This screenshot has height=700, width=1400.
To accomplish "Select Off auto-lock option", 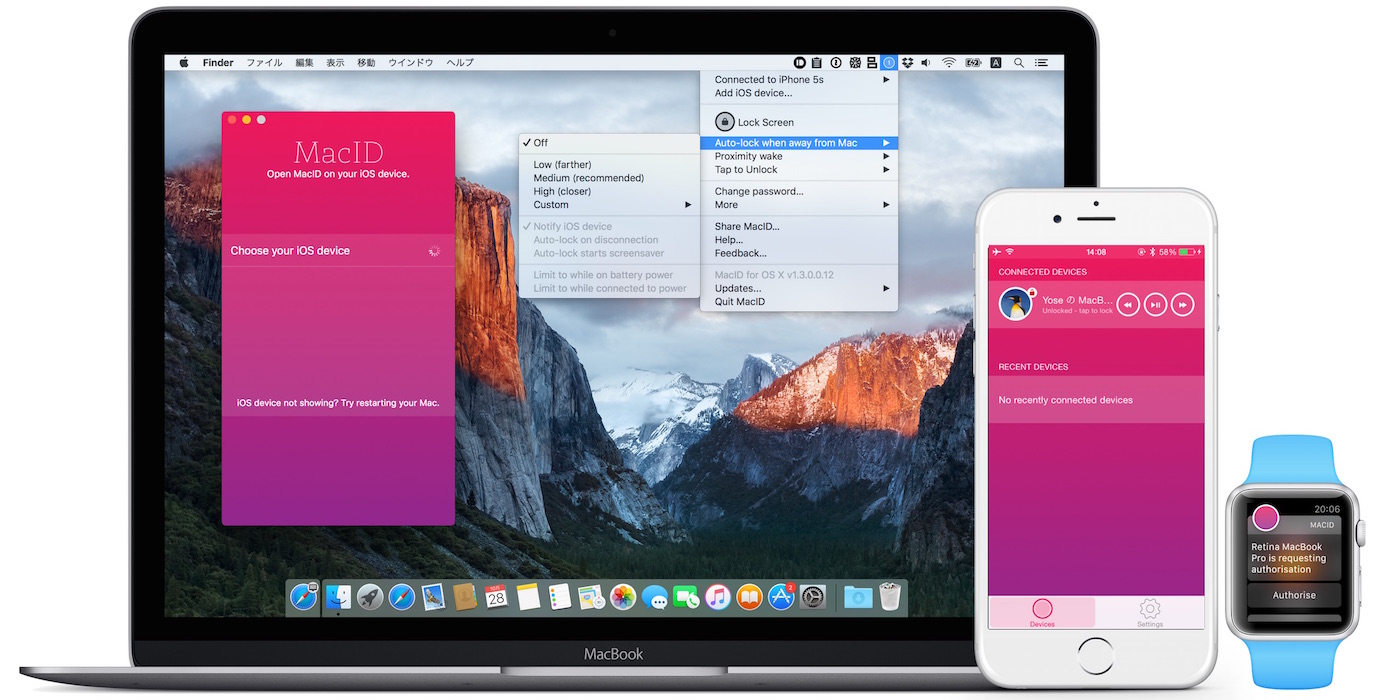I will [609, 143].
